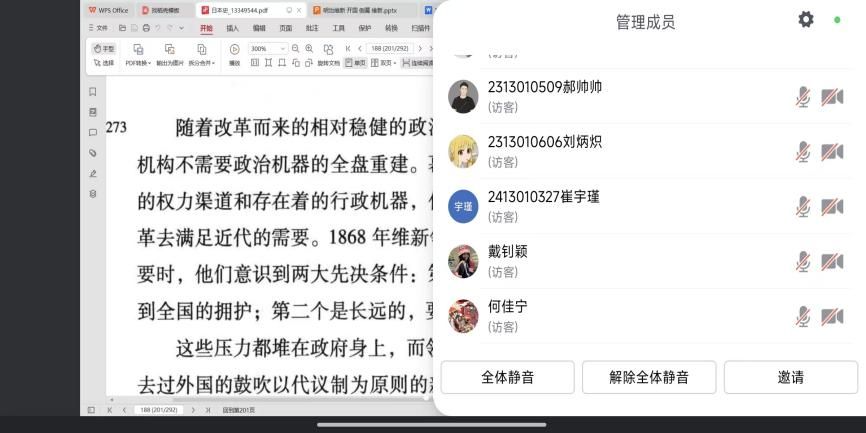Click 解除全体静音 button
The height and width of the screenshot is (433, 866).
649,377
